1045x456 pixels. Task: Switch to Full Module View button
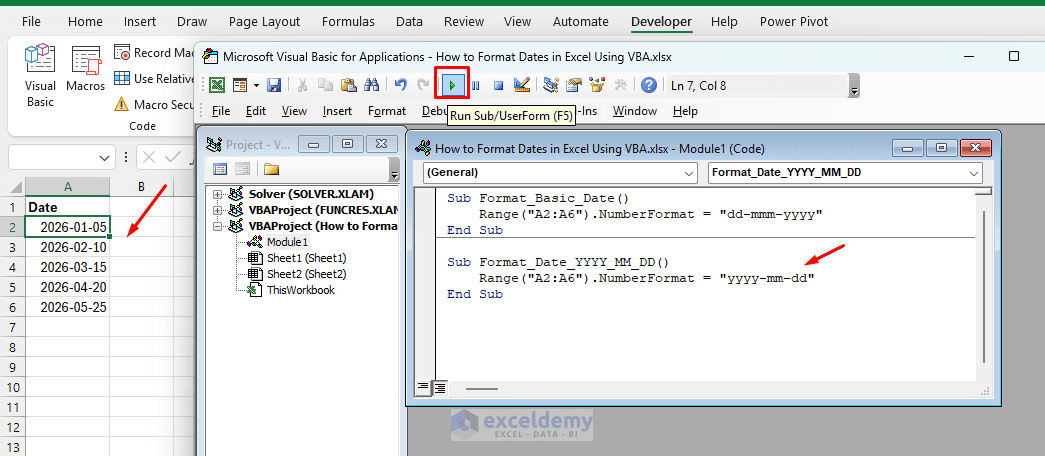point(440,387)
